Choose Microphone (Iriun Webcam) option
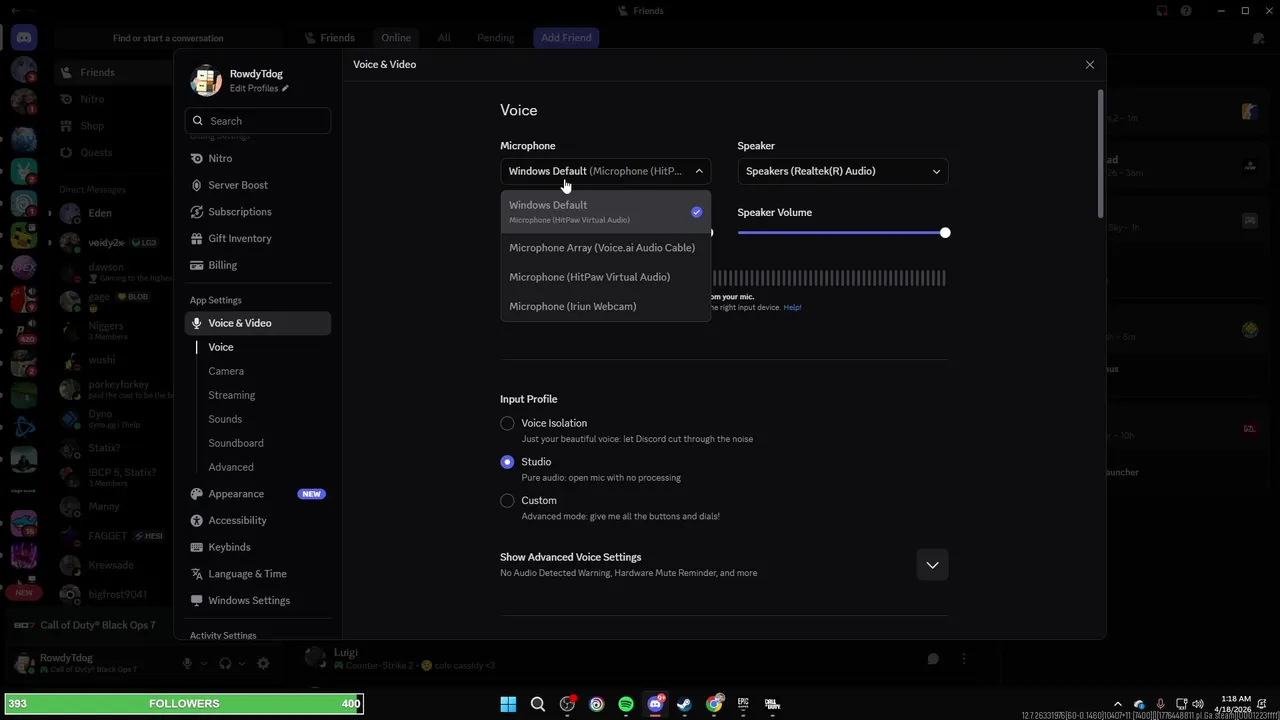The width and height of the screenshot is (1280, 720). [605, 306]
